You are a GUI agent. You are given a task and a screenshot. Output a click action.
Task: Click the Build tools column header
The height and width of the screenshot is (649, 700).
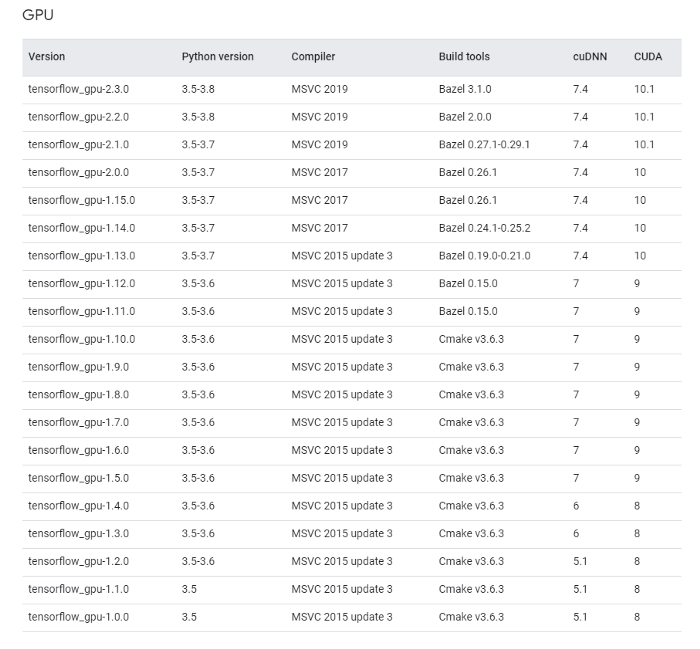pos(464,57)
